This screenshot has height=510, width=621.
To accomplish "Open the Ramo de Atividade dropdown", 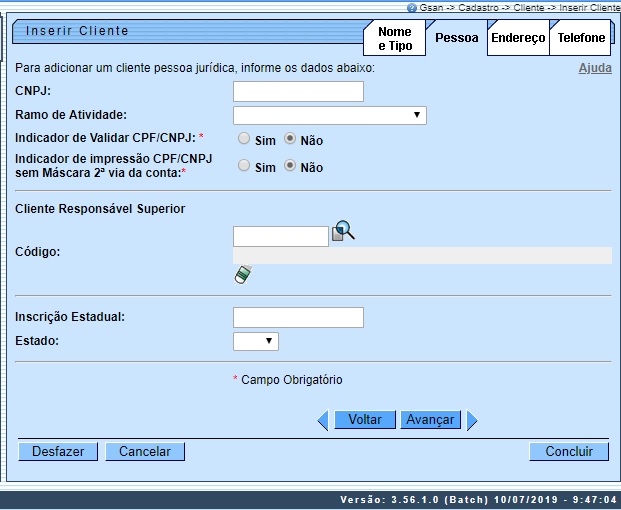I will coord(329,116).
